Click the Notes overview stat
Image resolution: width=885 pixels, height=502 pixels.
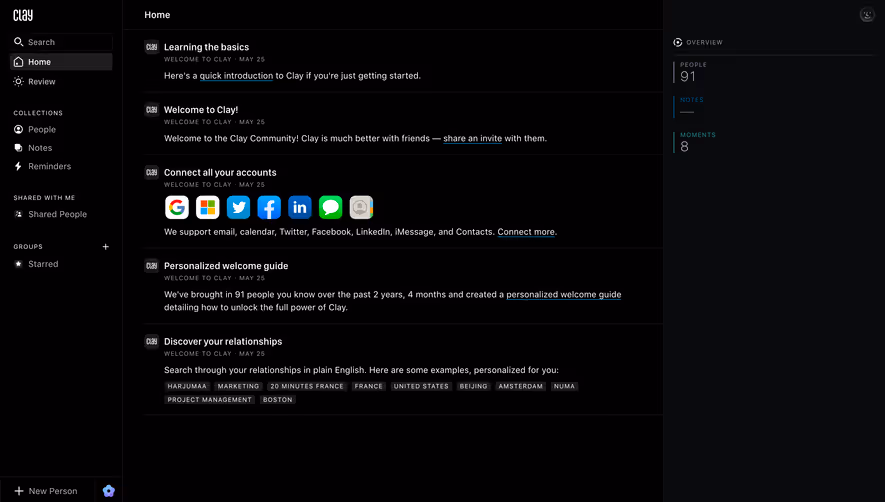pos(690,107)
